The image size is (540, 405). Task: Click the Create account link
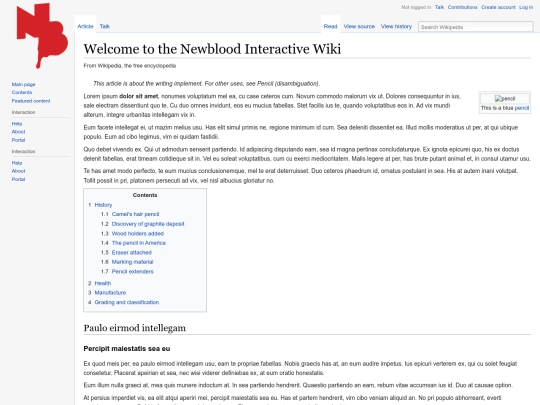point(498,7)
